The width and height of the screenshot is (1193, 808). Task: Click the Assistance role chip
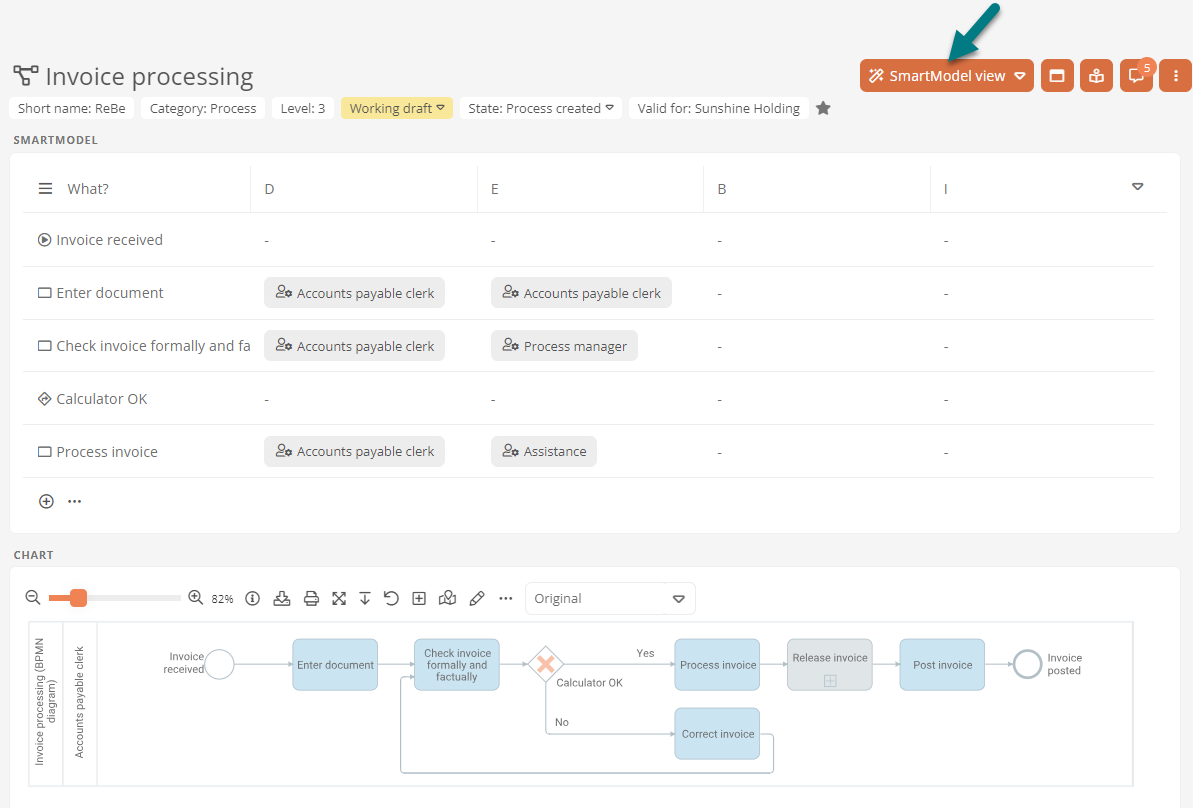(544, 452)
